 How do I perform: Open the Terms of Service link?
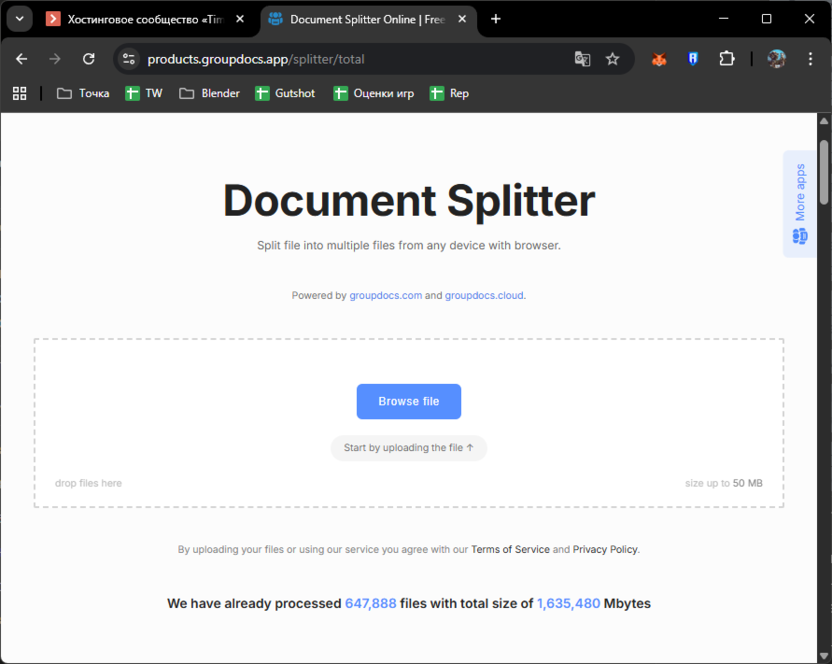click(510, 549)
